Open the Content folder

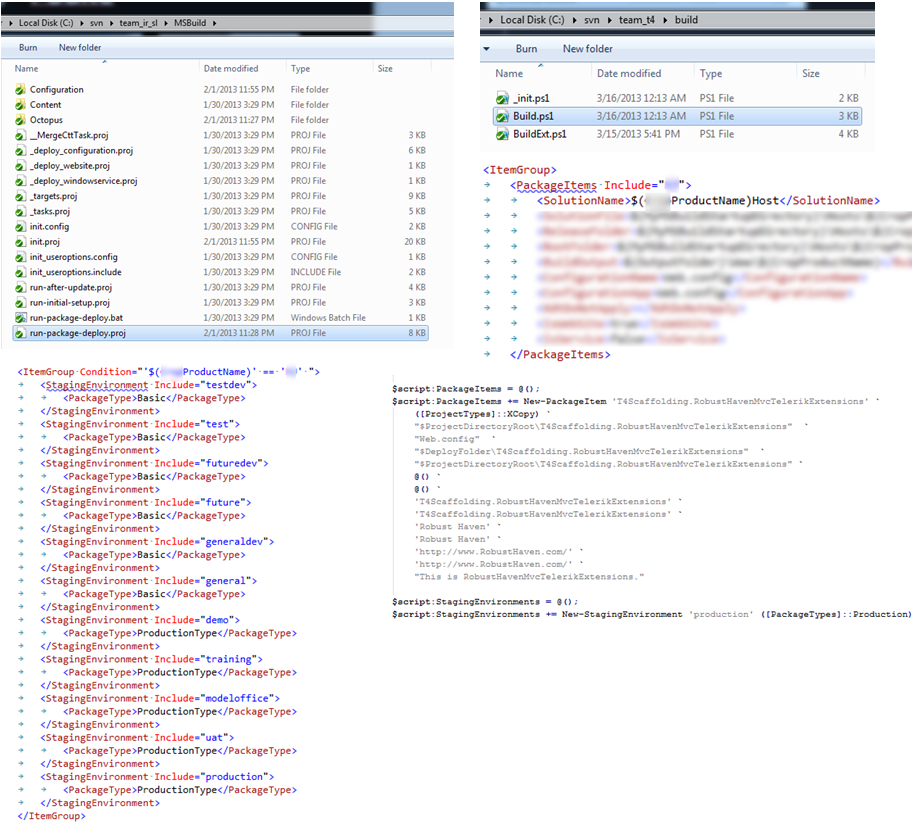[x=45, y=104]
